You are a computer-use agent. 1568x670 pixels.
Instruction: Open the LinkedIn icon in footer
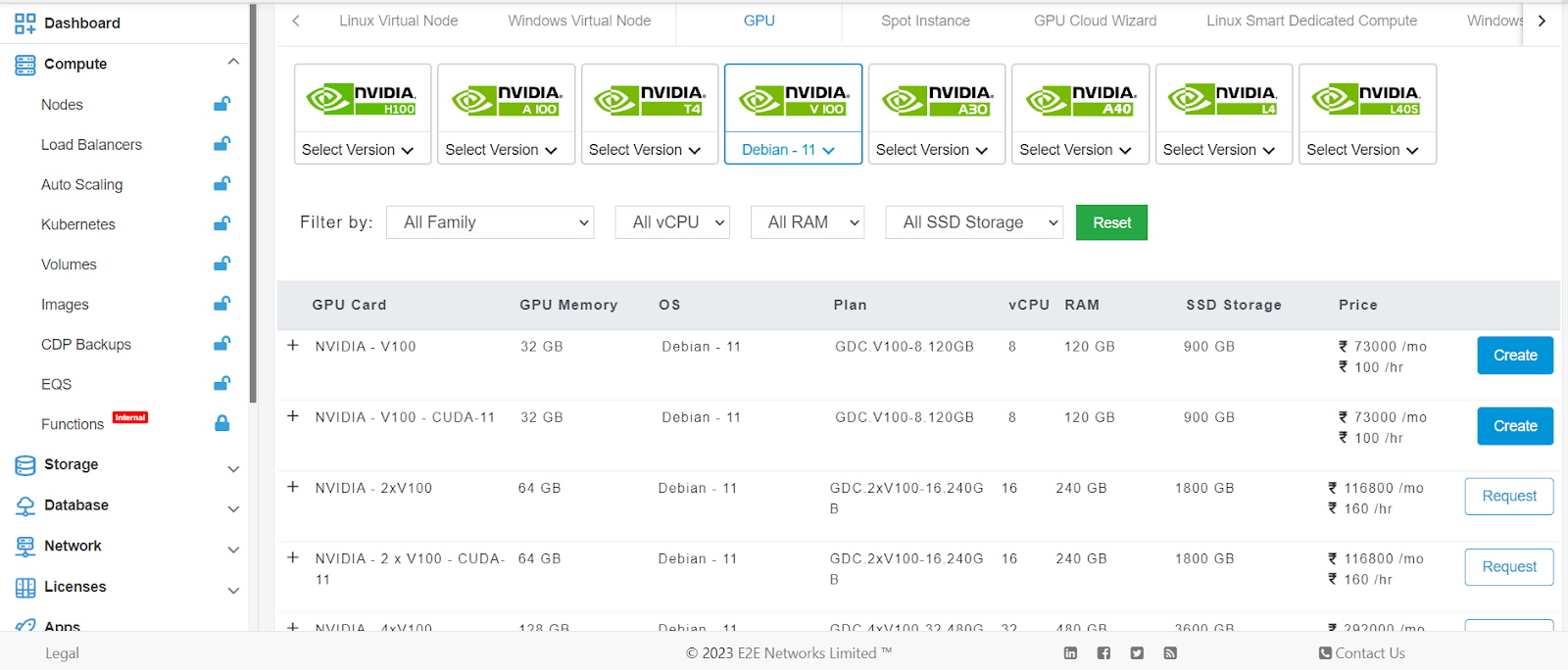1070,653
